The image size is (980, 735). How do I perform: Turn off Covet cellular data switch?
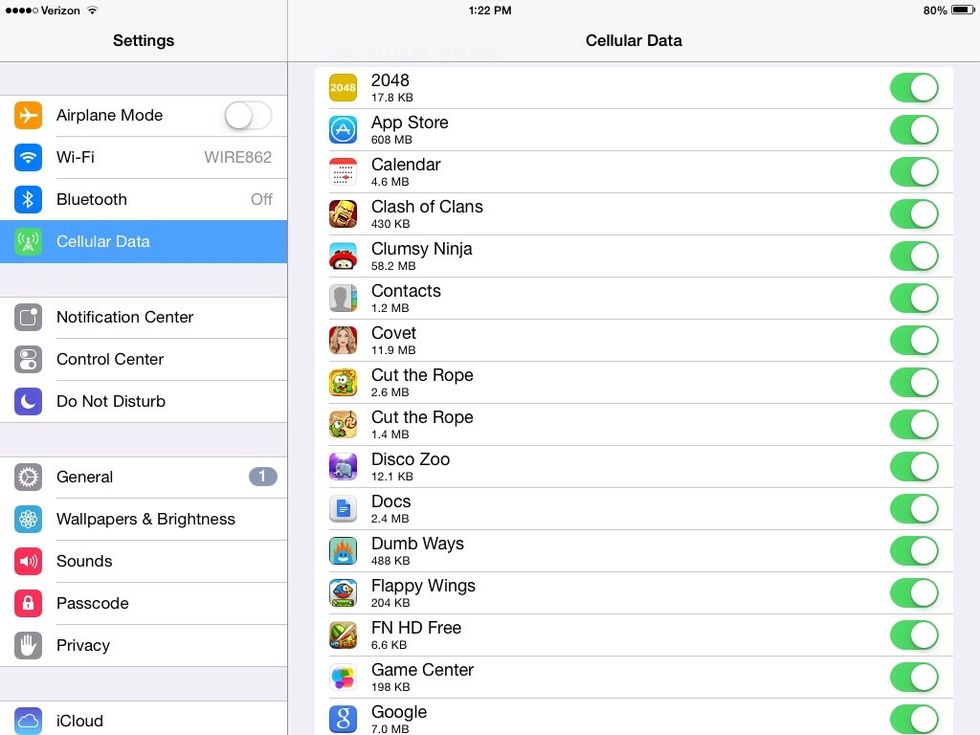pyautogui.click(x=914, y=340)
